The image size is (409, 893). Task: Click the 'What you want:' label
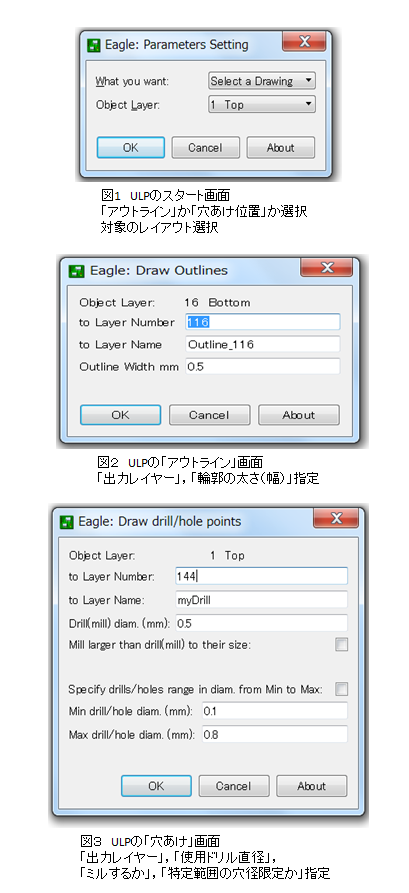click(132, 81)
